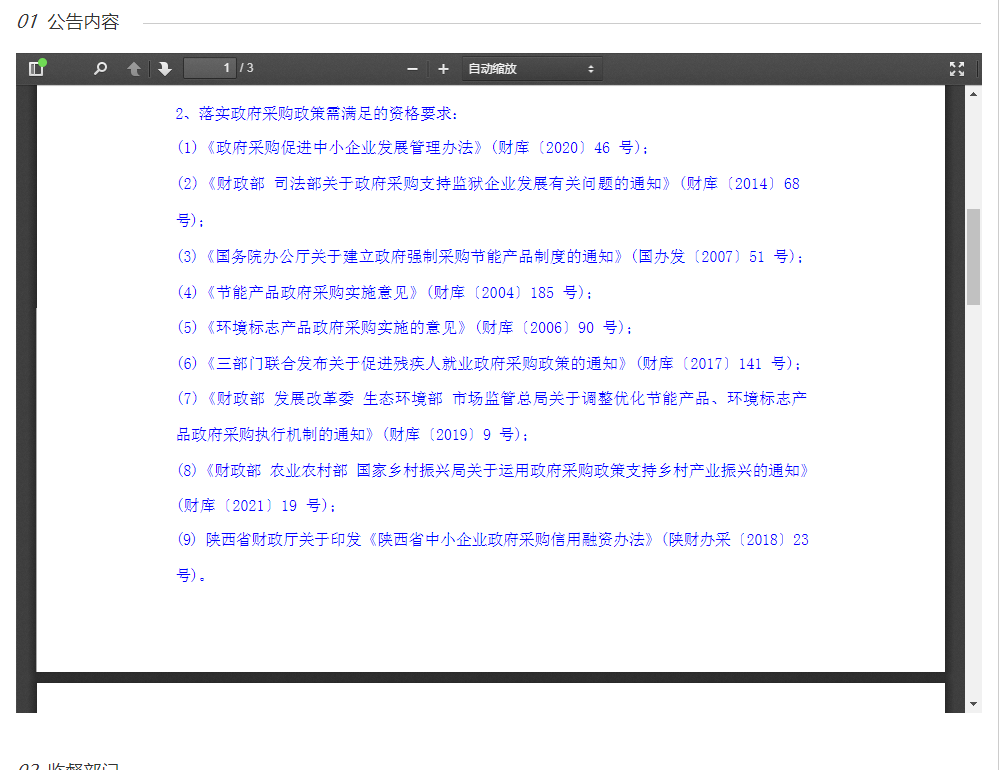The width and height of the screenshot is (999, 770).
Task: Zoom out with the minus button
Action: [412, 69]
